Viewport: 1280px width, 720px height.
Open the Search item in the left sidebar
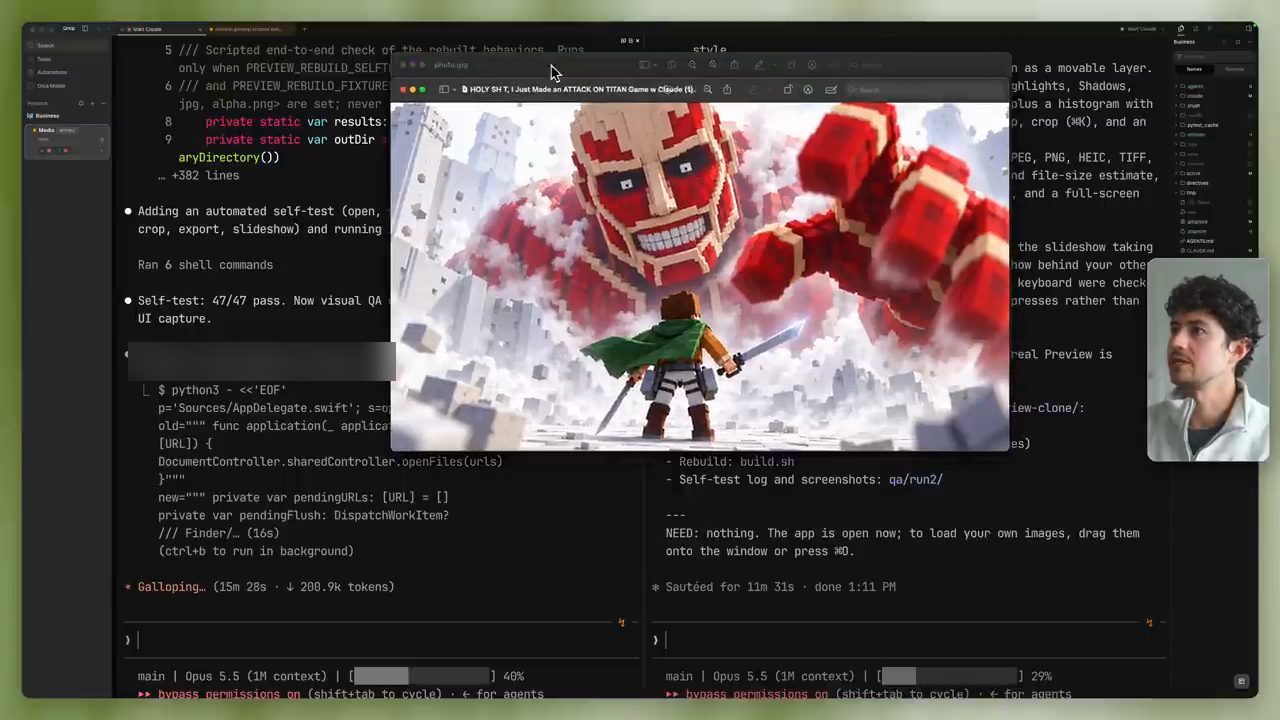67,46
